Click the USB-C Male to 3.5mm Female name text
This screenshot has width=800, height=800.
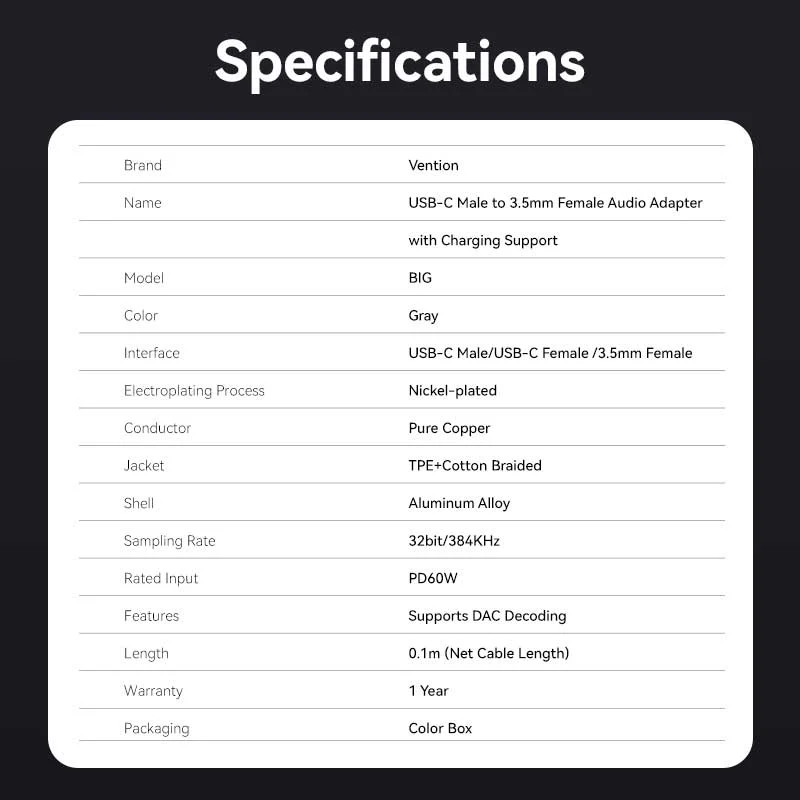coord(555,203)
